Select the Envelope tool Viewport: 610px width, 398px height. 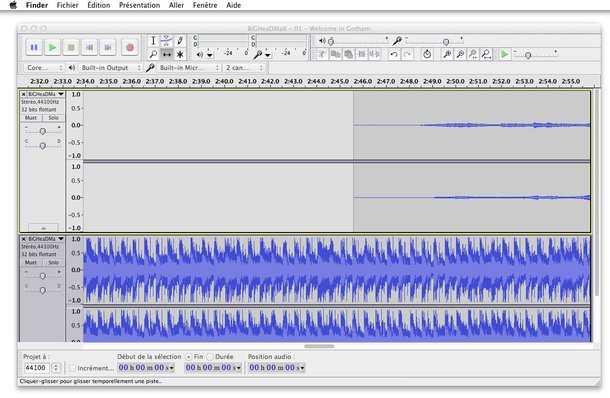tap(167, 40)
